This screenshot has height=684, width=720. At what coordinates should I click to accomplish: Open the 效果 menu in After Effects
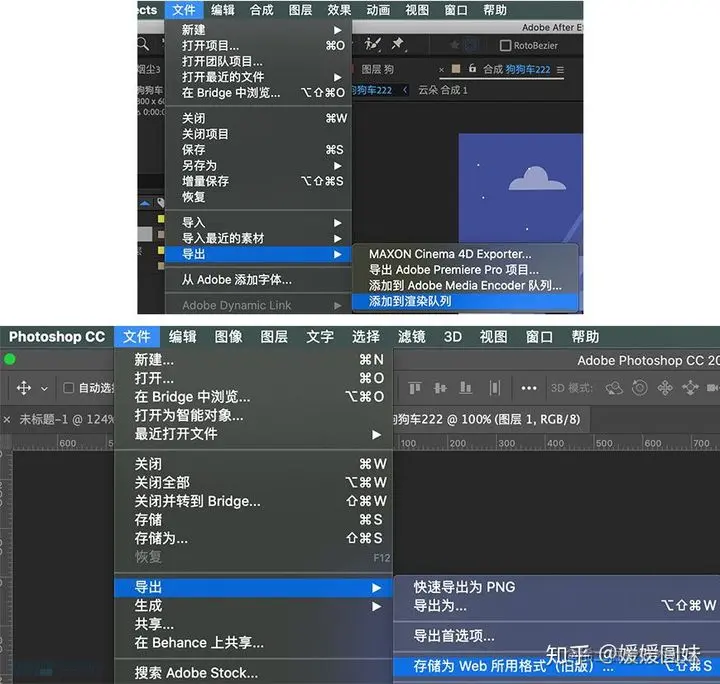339,10
